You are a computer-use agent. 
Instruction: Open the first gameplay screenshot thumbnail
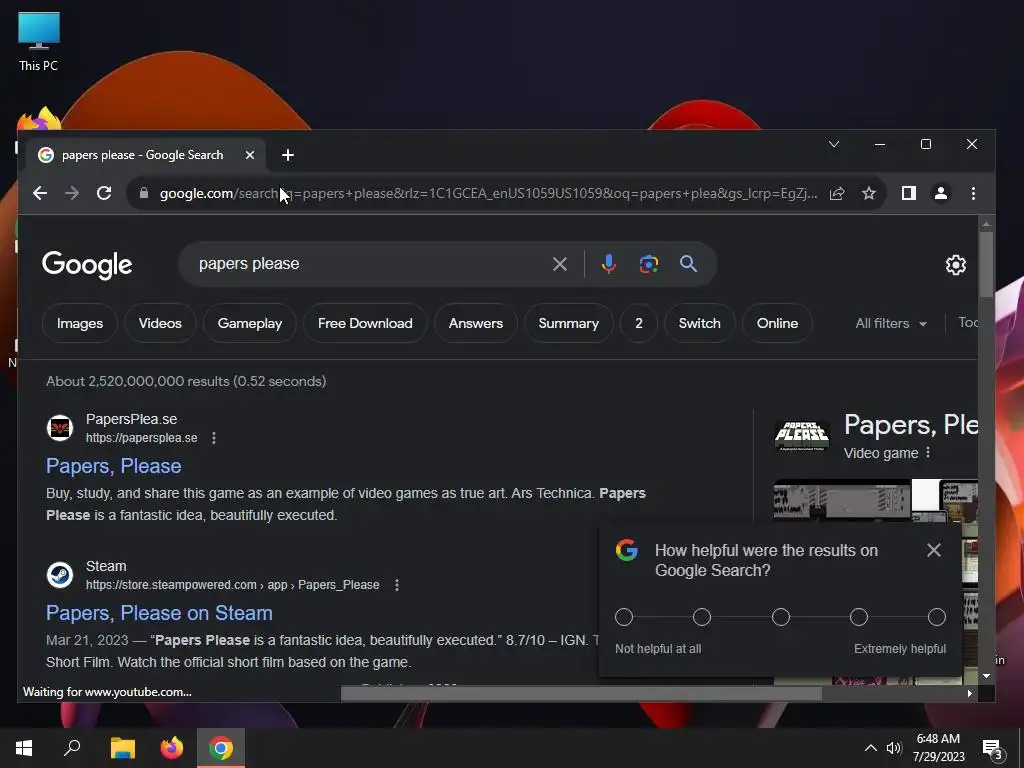[842, 500]
